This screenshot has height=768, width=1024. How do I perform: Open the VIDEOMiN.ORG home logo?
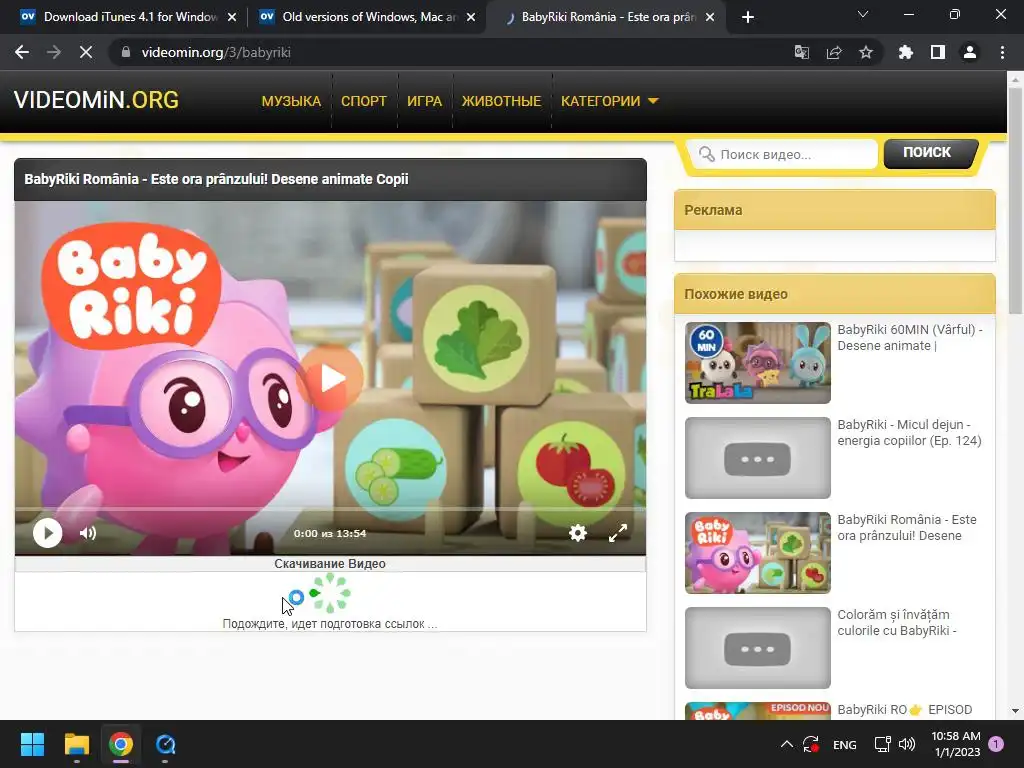(96, 100)
